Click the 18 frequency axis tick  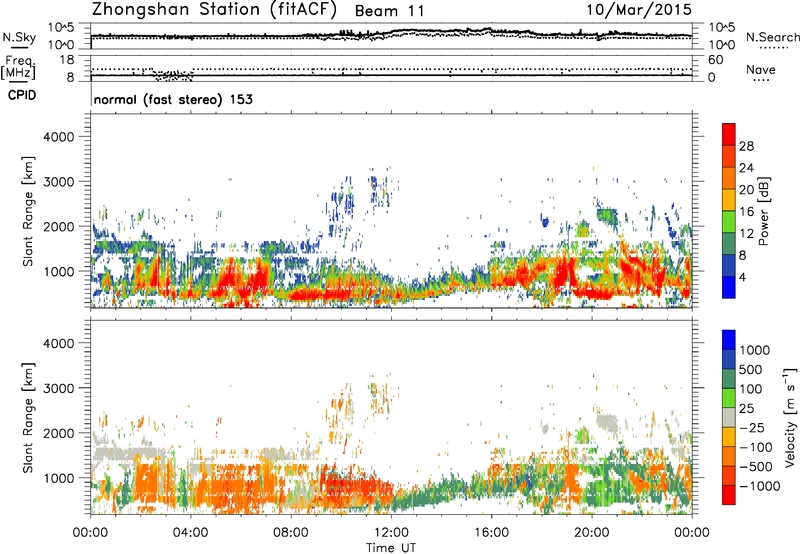(67, 60)
